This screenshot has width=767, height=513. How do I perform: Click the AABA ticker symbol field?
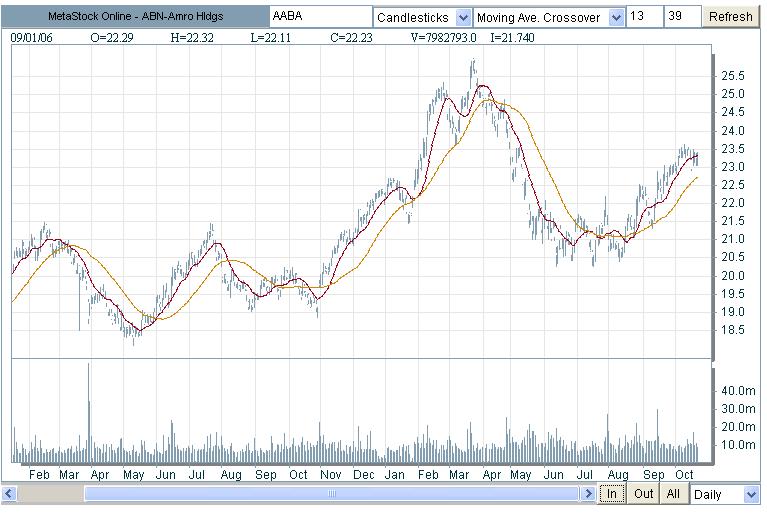321,17
